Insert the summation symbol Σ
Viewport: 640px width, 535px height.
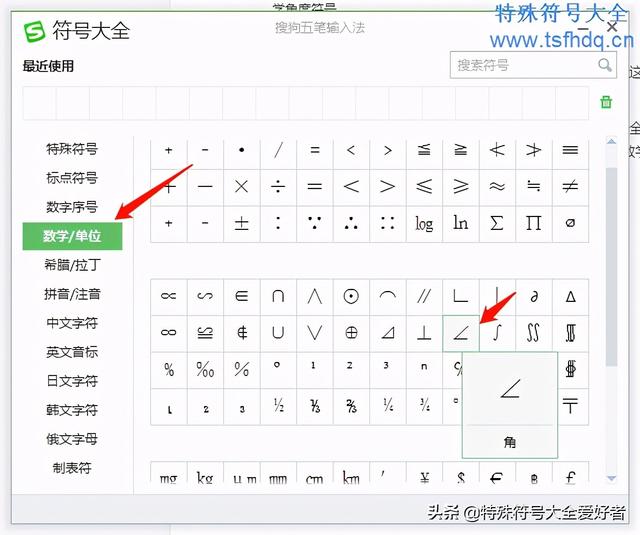pos(497,224)
